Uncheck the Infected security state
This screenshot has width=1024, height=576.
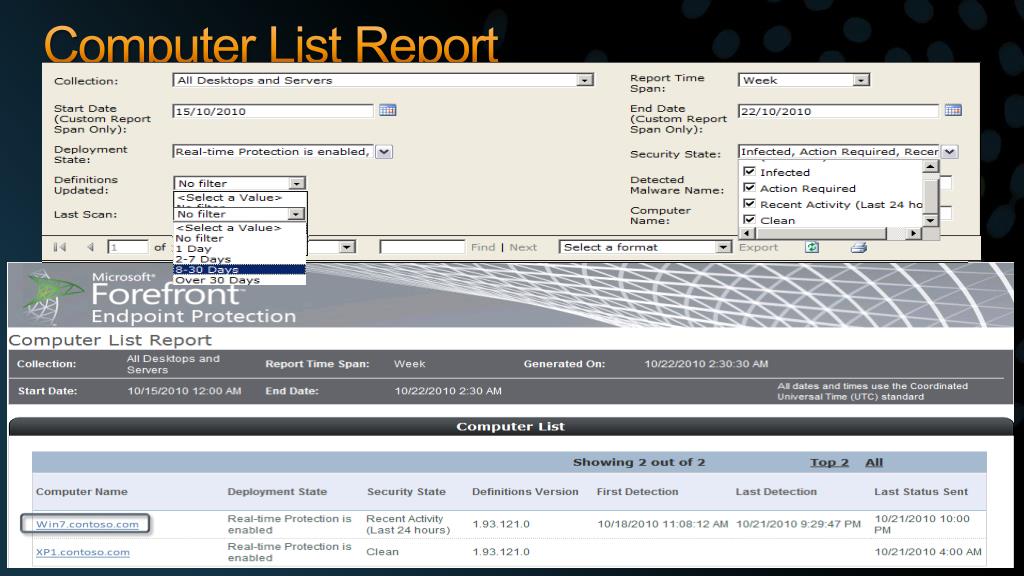tap(749, 172)
